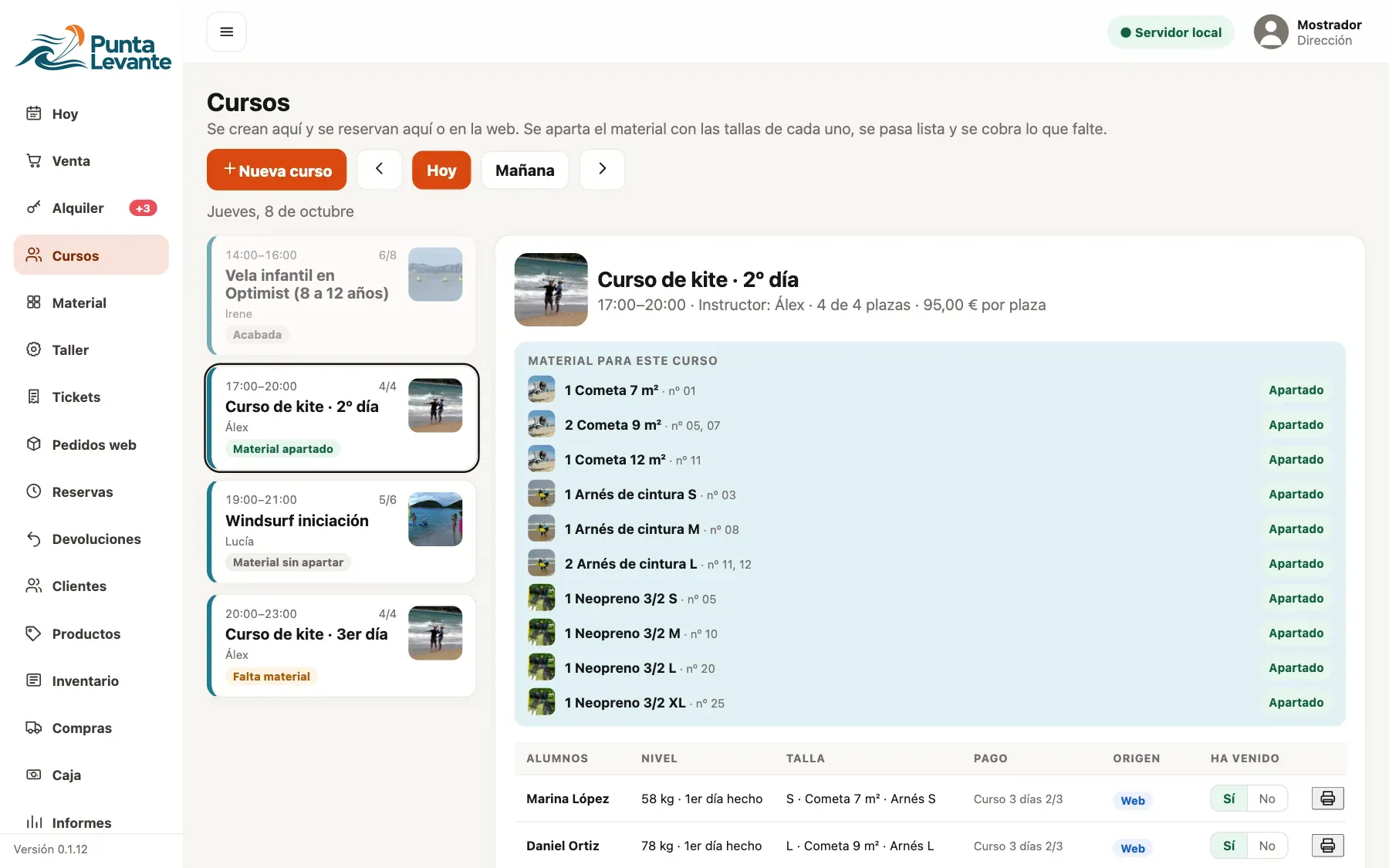Screen dimensions: 1389x868
Task: Open the Cursos section in sidebar
Action: click(91, 255)
